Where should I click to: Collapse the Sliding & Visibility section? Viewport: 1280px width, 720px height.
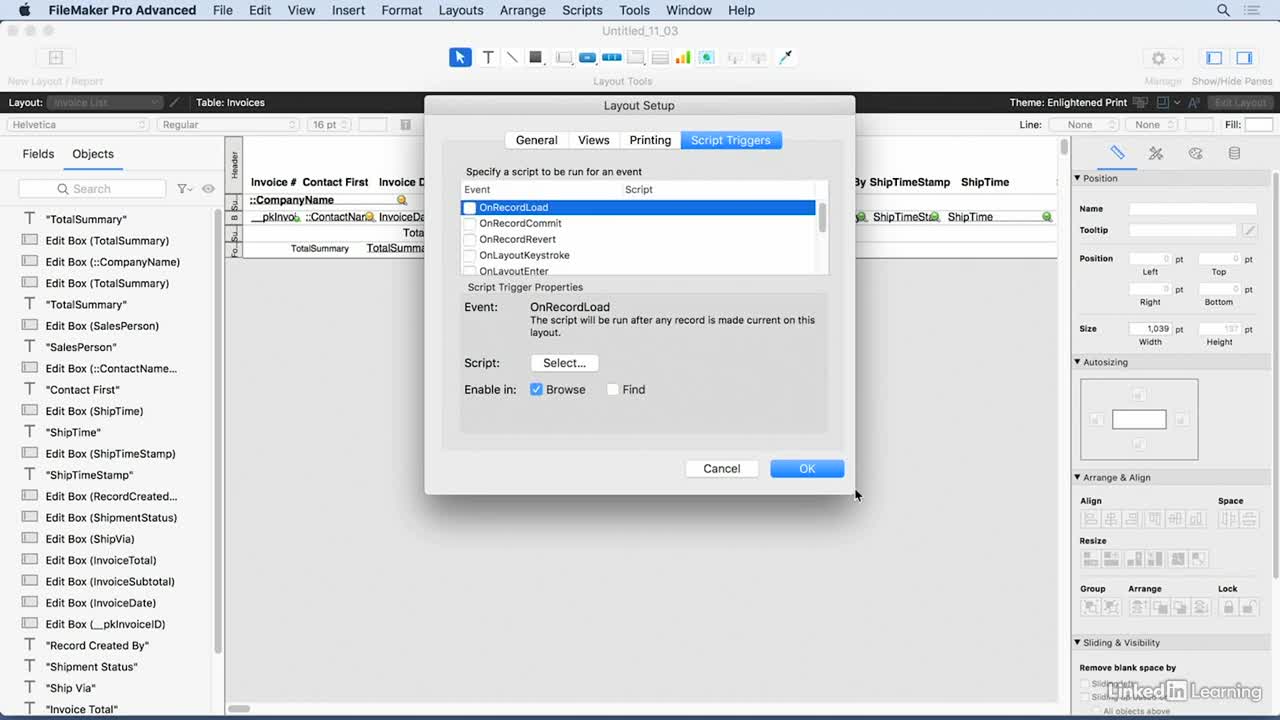[1078, 642]
